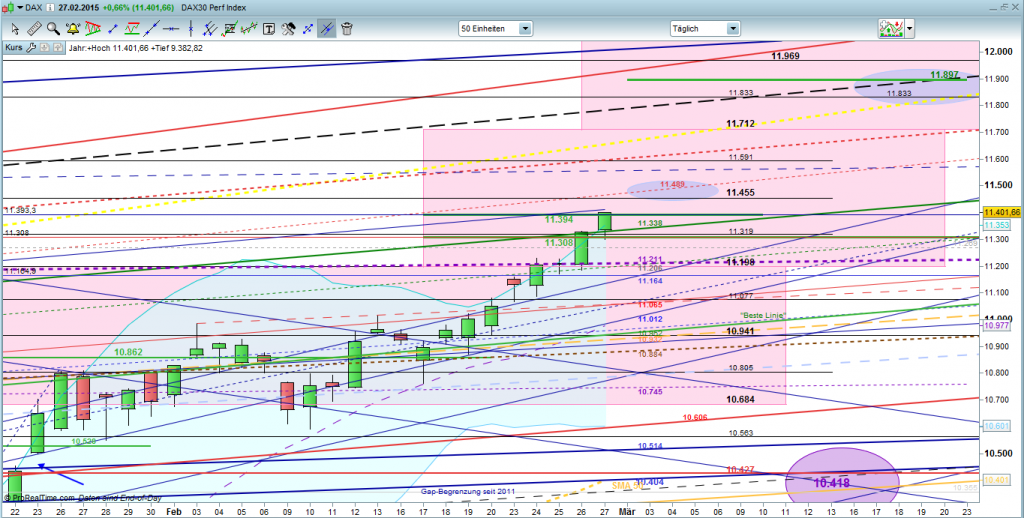Open the Täglich timeframe dropdown
1024x518 pixels.
click(705, 29)
